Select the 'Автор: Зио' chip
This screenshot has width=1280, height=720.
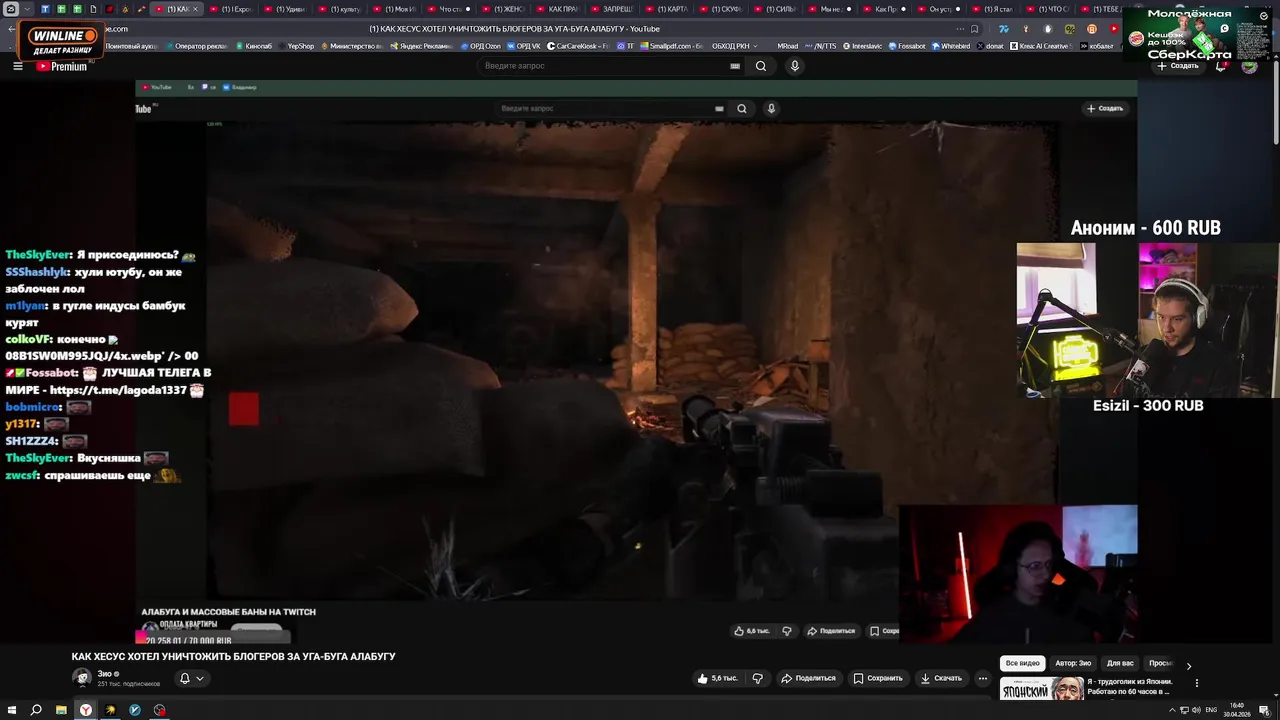click(x=1073, y=663)
